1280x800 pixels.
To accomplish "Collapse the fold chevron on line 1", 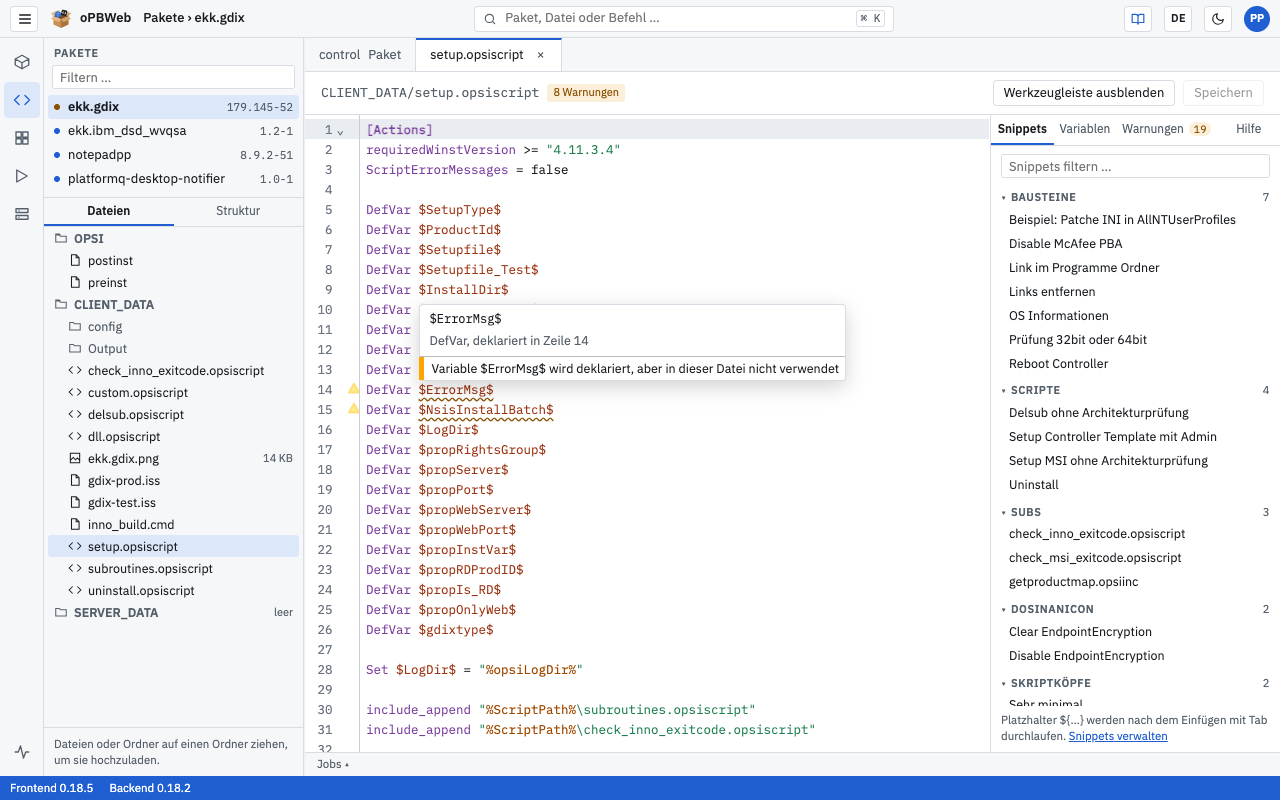I will [341, 131].
